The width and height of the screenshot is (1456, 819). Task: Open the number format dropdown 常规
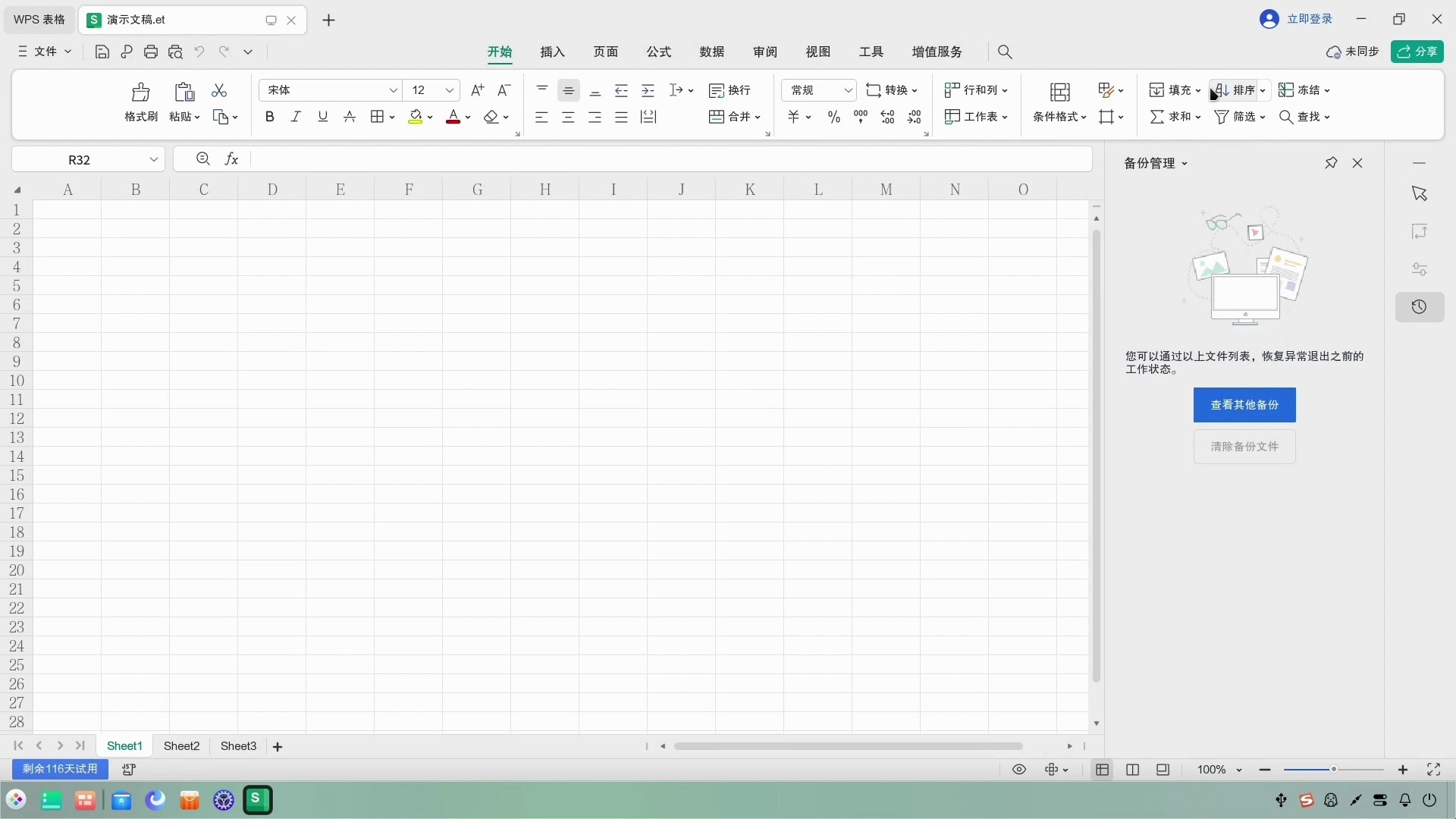(848, 90)
